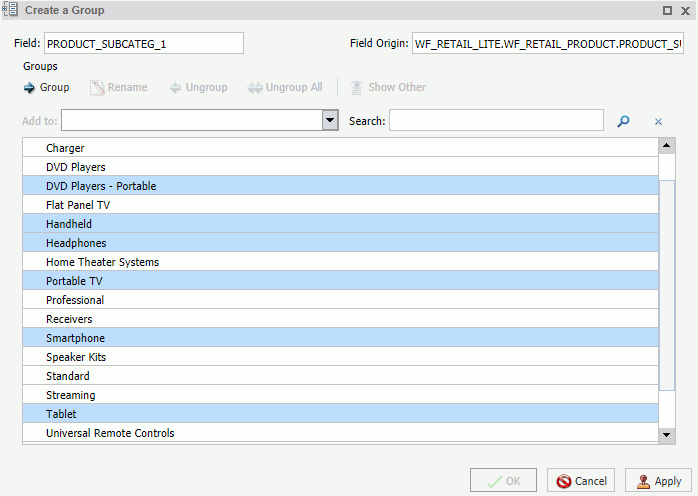Select the Streaming list item
698x496 pixels.
(341, 394)
